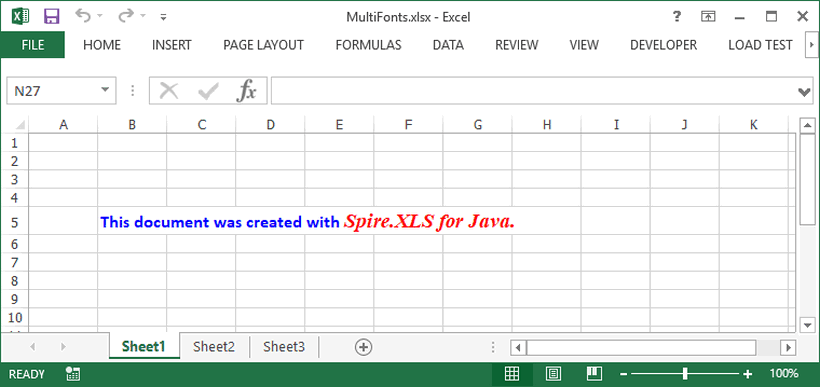Click the Excel application icon in title bar
The width and height of the screenshot is (820, 387).
coord(20,17)
